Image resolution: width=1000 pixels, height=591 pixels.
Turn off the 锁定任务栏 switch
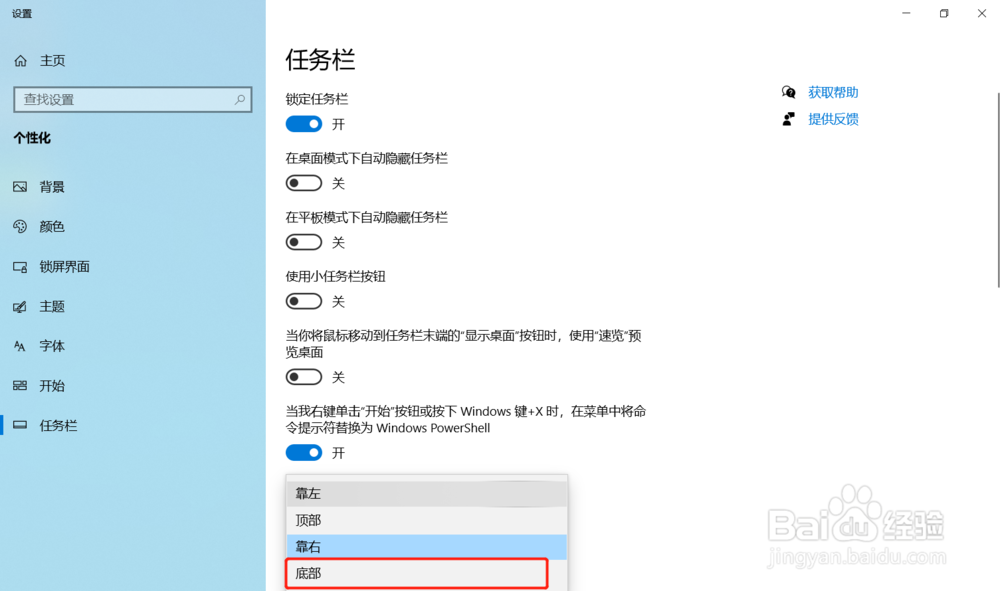(x=304, y=124)
